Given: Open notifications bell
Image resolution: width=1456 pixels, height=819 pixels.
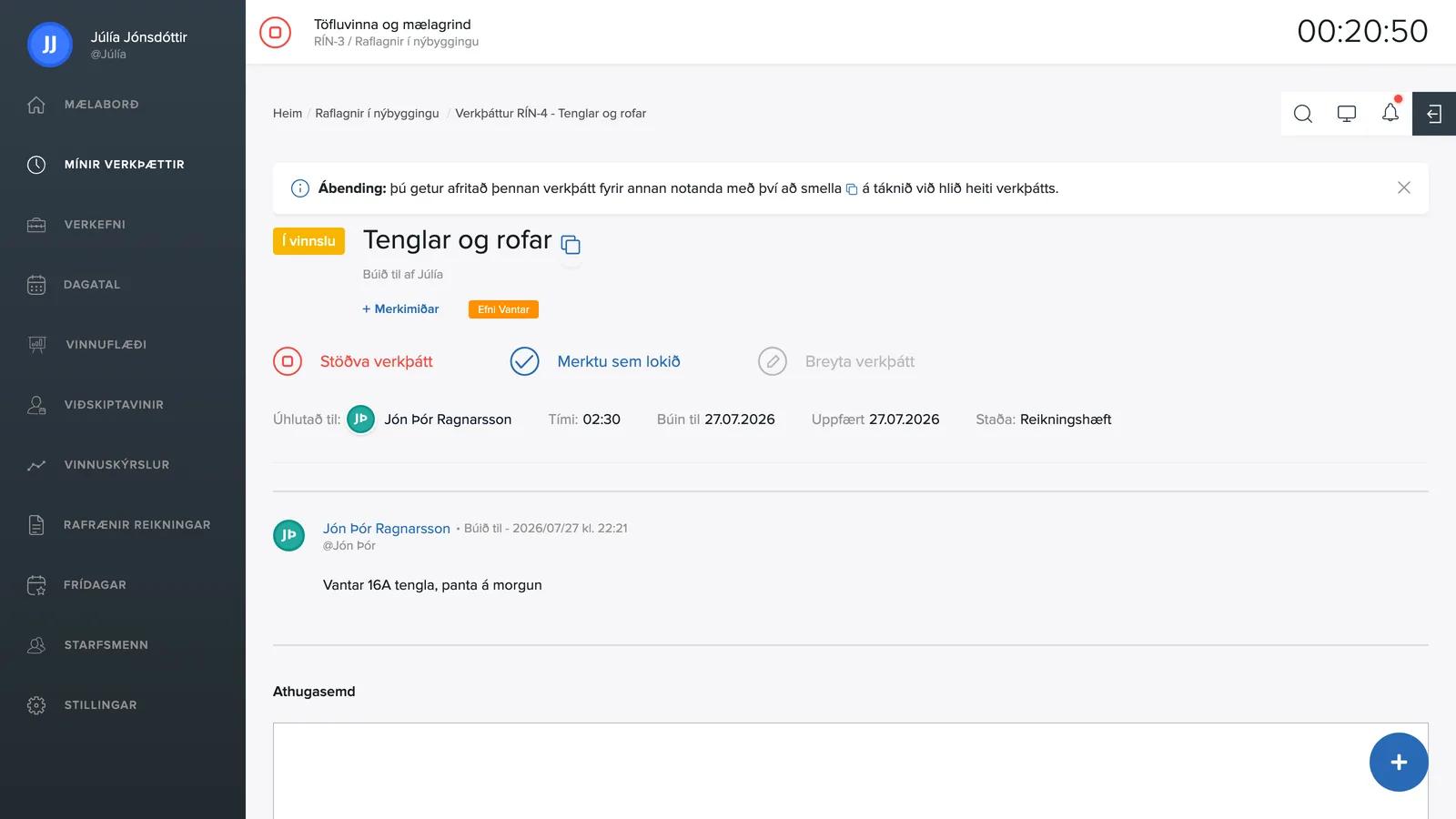Looking at the screenshot, I should click(x=1390, y=112).
